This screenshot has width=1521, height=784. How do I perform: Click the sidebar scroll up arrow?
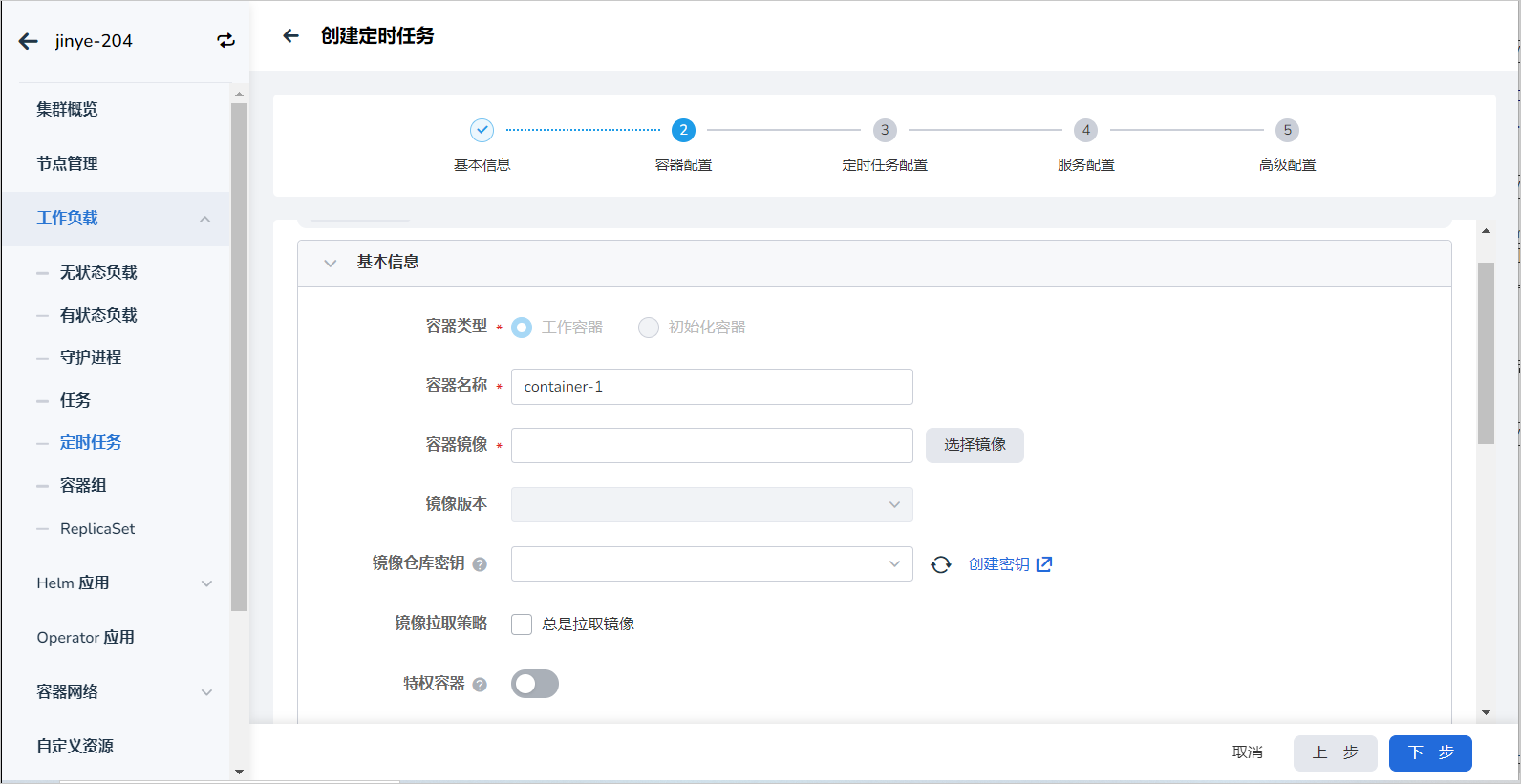tap(239, 94)
